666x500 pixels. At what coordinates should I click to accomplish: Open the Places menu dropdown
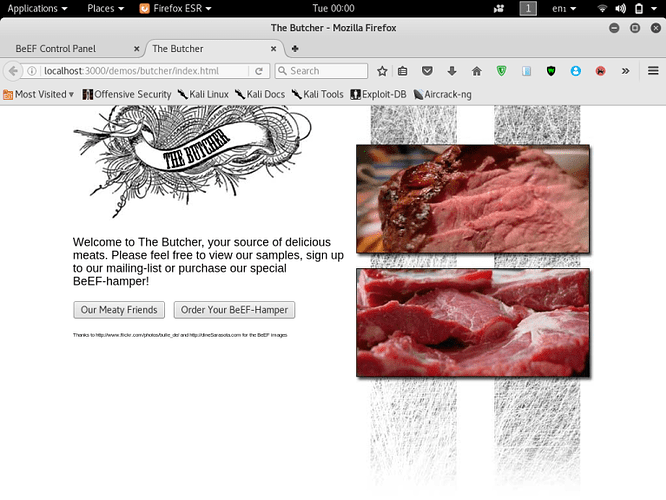click(105, 8)
